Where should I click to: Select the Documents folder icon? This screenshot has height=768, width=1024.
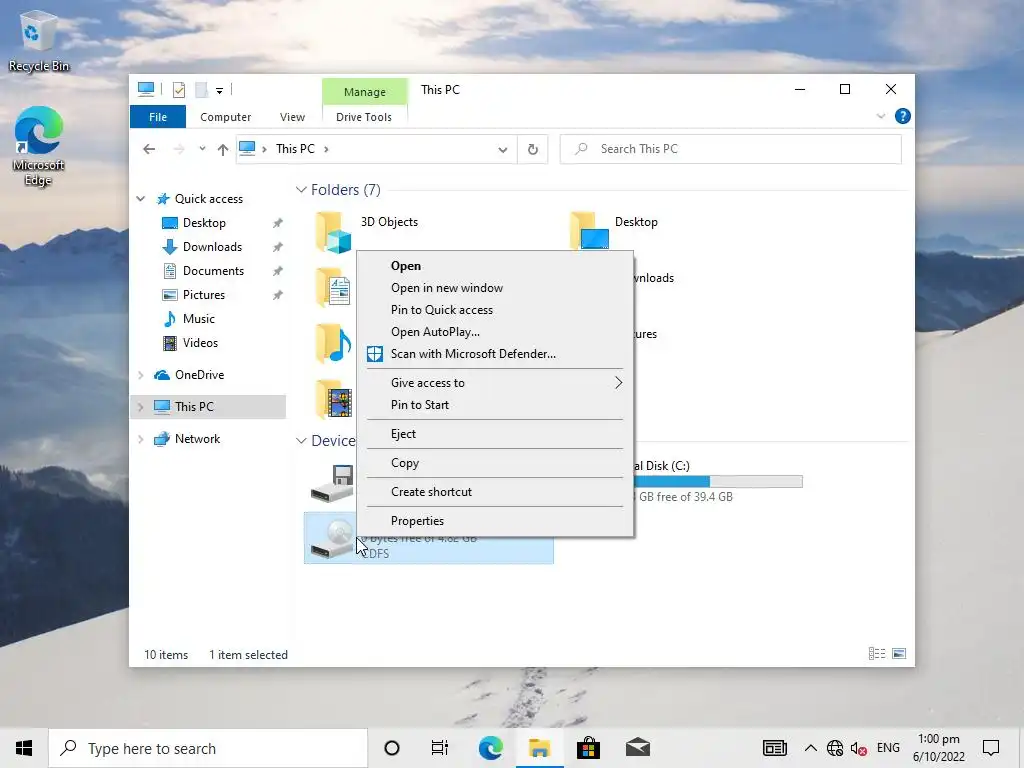pyautogui.click(x=334, y=288)
